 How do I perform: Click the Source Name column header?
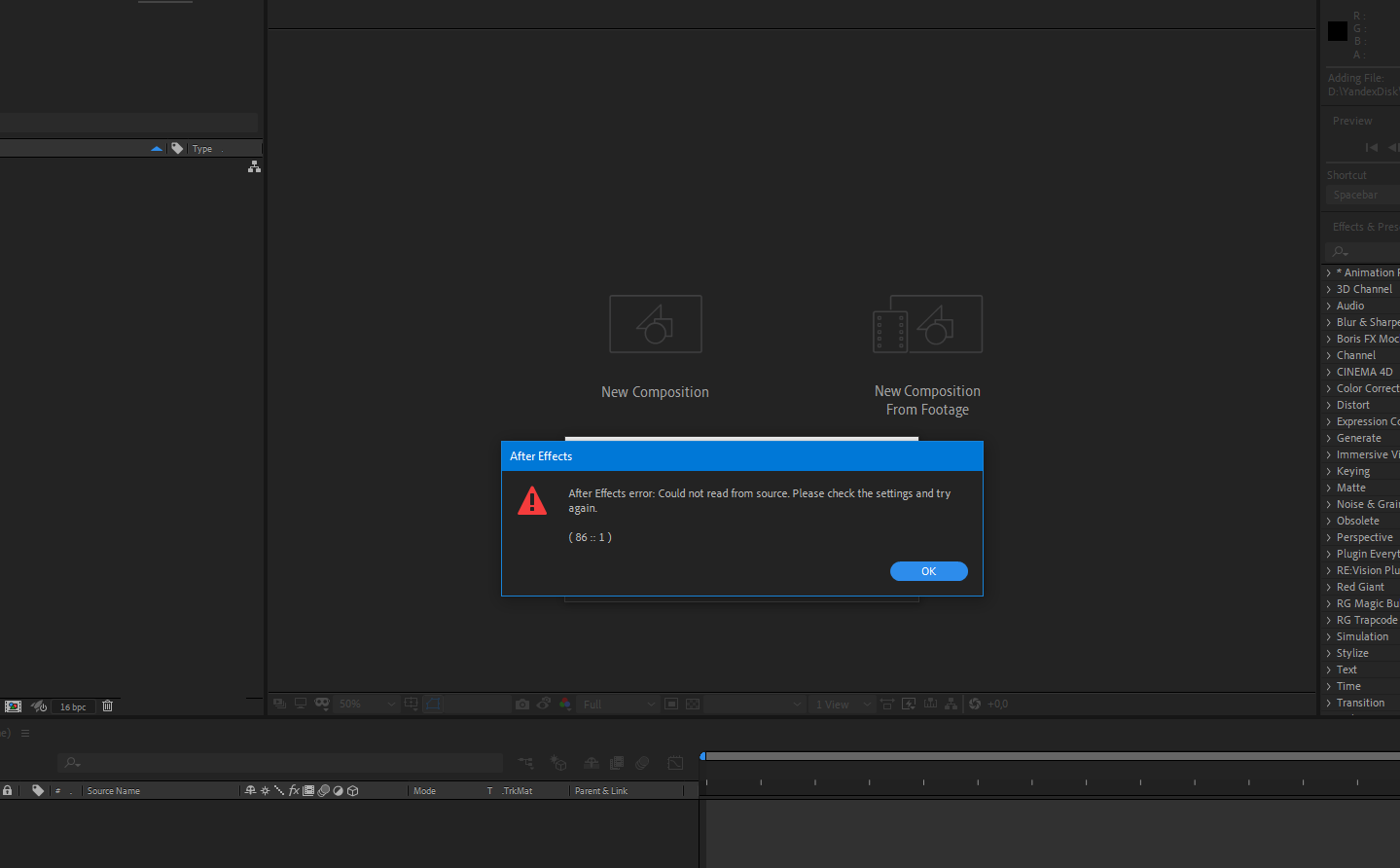pos(114,791)
